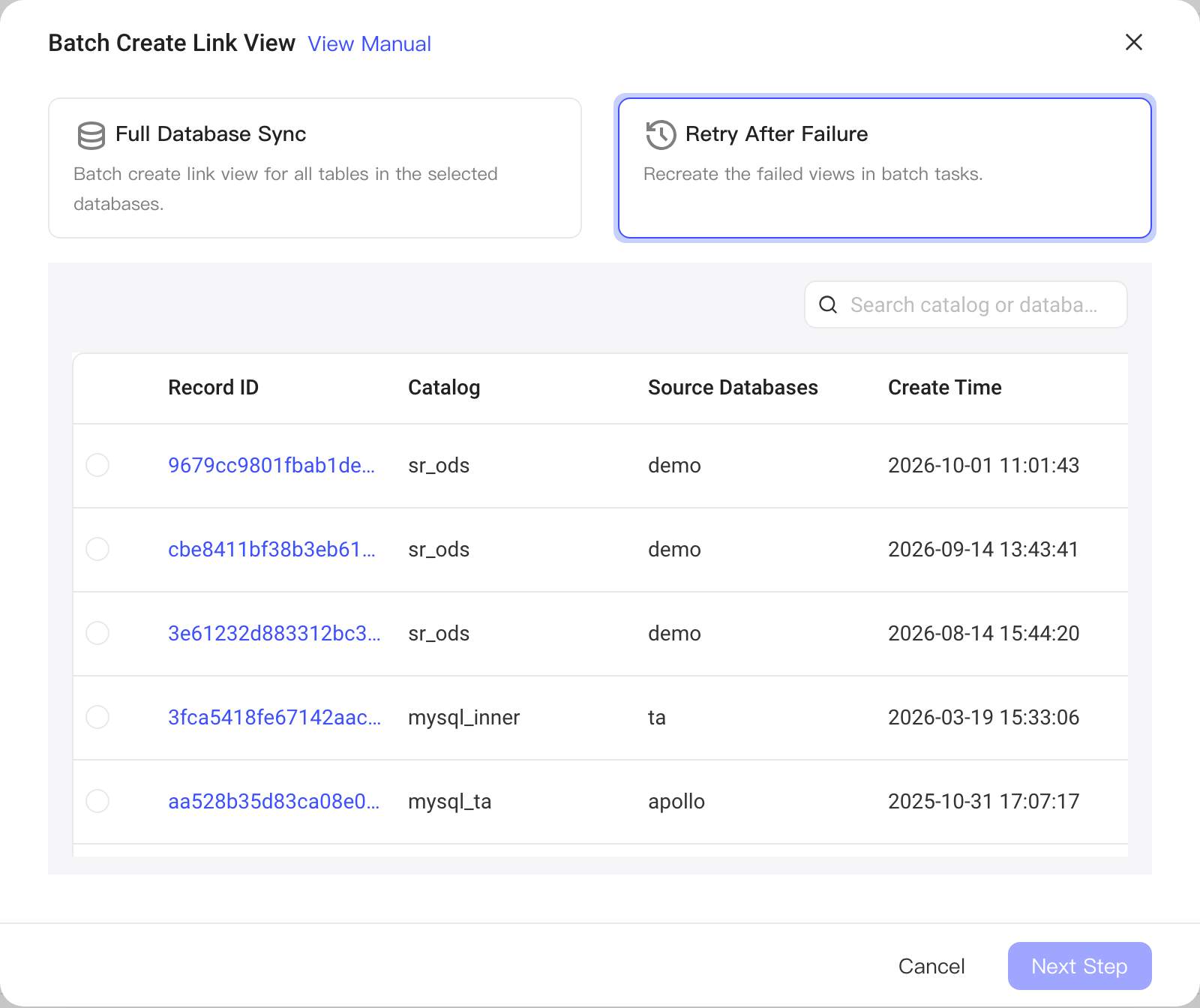Open record link 3e61232d883312bc3
Image resolution: width=1200 pixels, height=1008 pixels.
pos(274,633)
